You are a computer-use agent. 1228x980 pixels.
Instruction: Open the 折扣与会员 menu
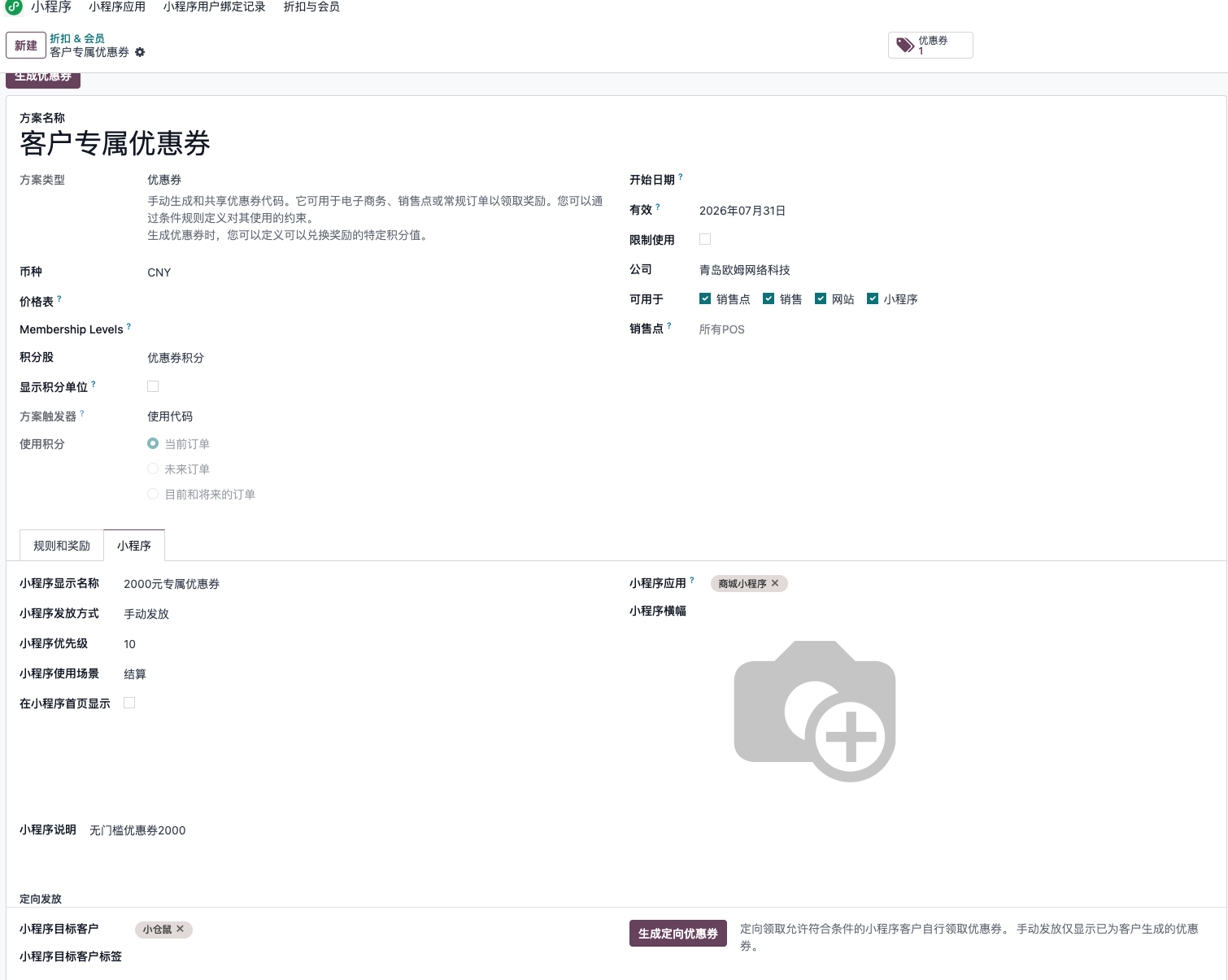tap(311, 7)
